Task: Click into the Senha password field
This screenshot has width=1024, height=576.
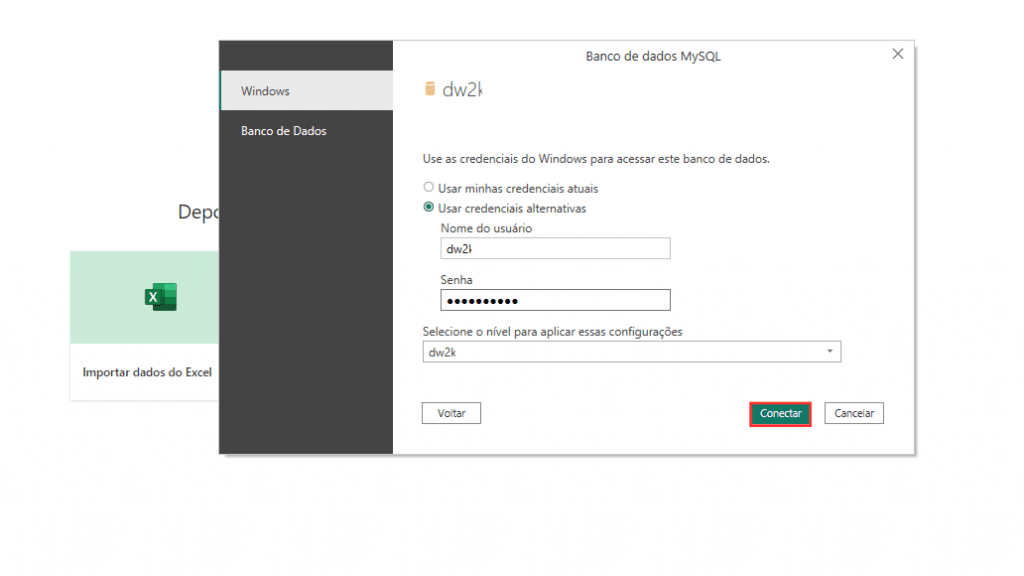Action: point(555,301)
